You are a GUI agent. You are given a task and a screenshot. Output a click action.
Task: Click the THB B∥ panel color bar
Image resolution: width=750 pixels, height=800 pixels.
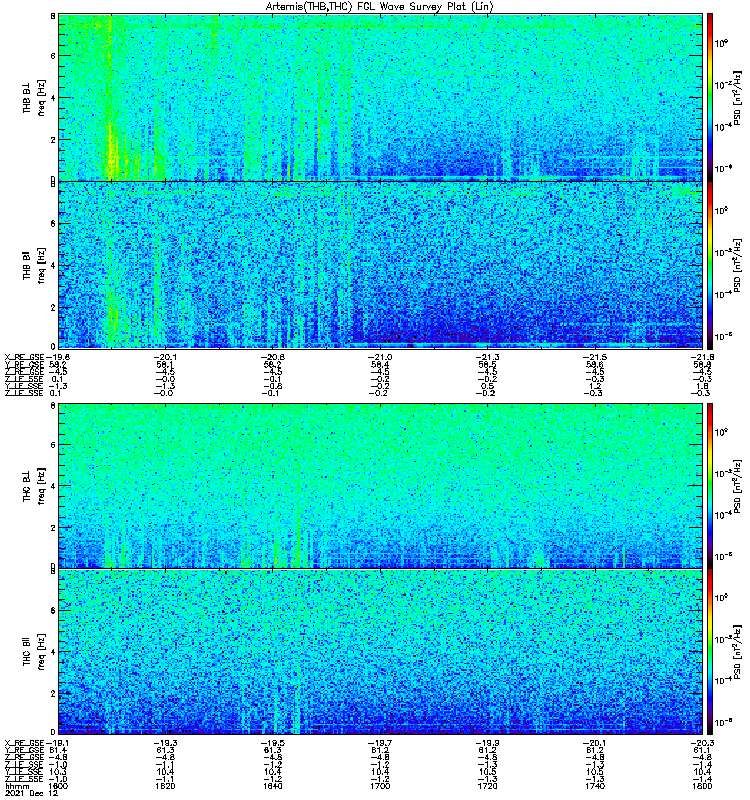coord(709,265)
